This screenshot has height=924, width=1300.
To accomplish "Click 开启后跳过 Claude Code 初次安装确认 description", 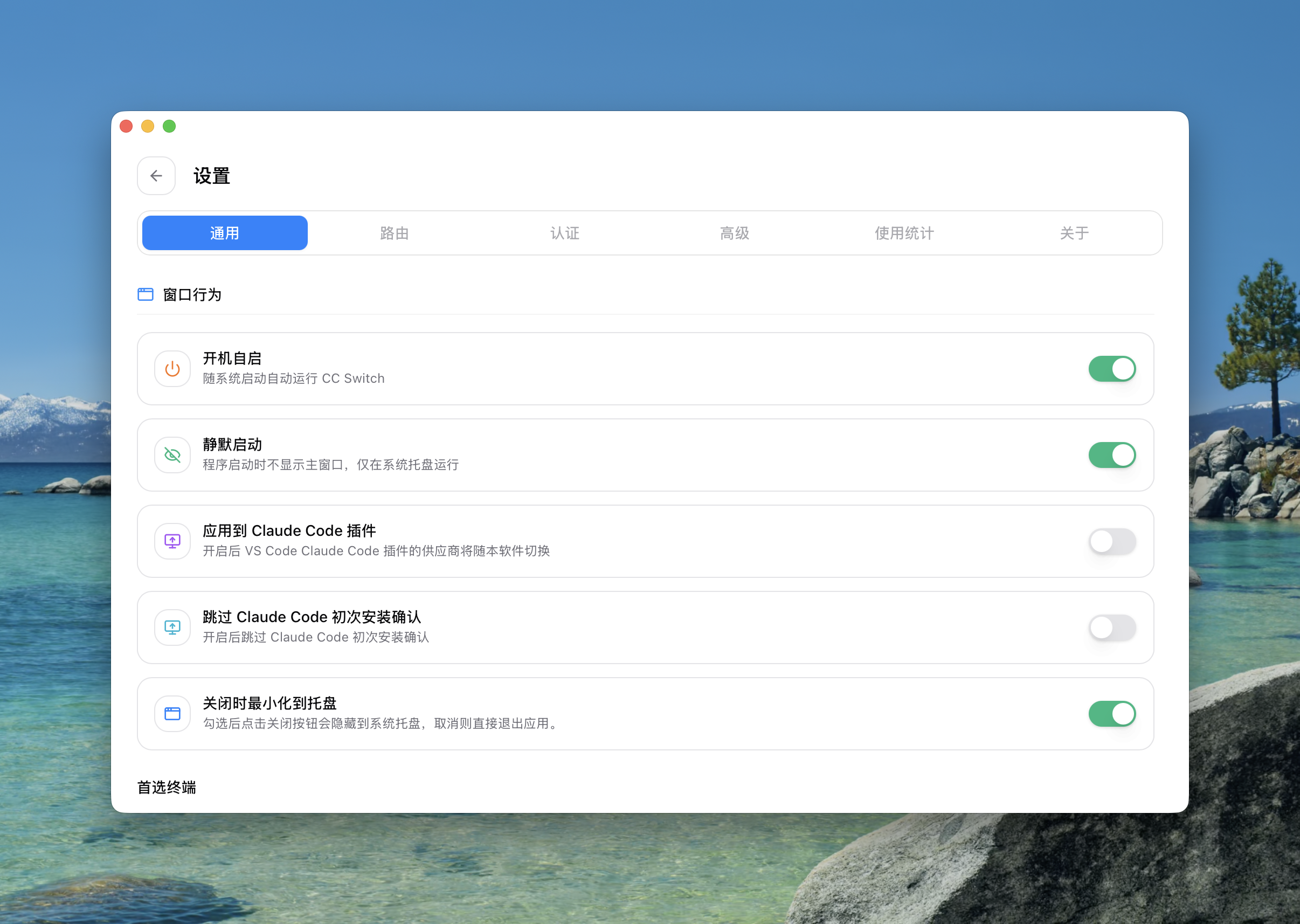I will [x=316, y=637].
